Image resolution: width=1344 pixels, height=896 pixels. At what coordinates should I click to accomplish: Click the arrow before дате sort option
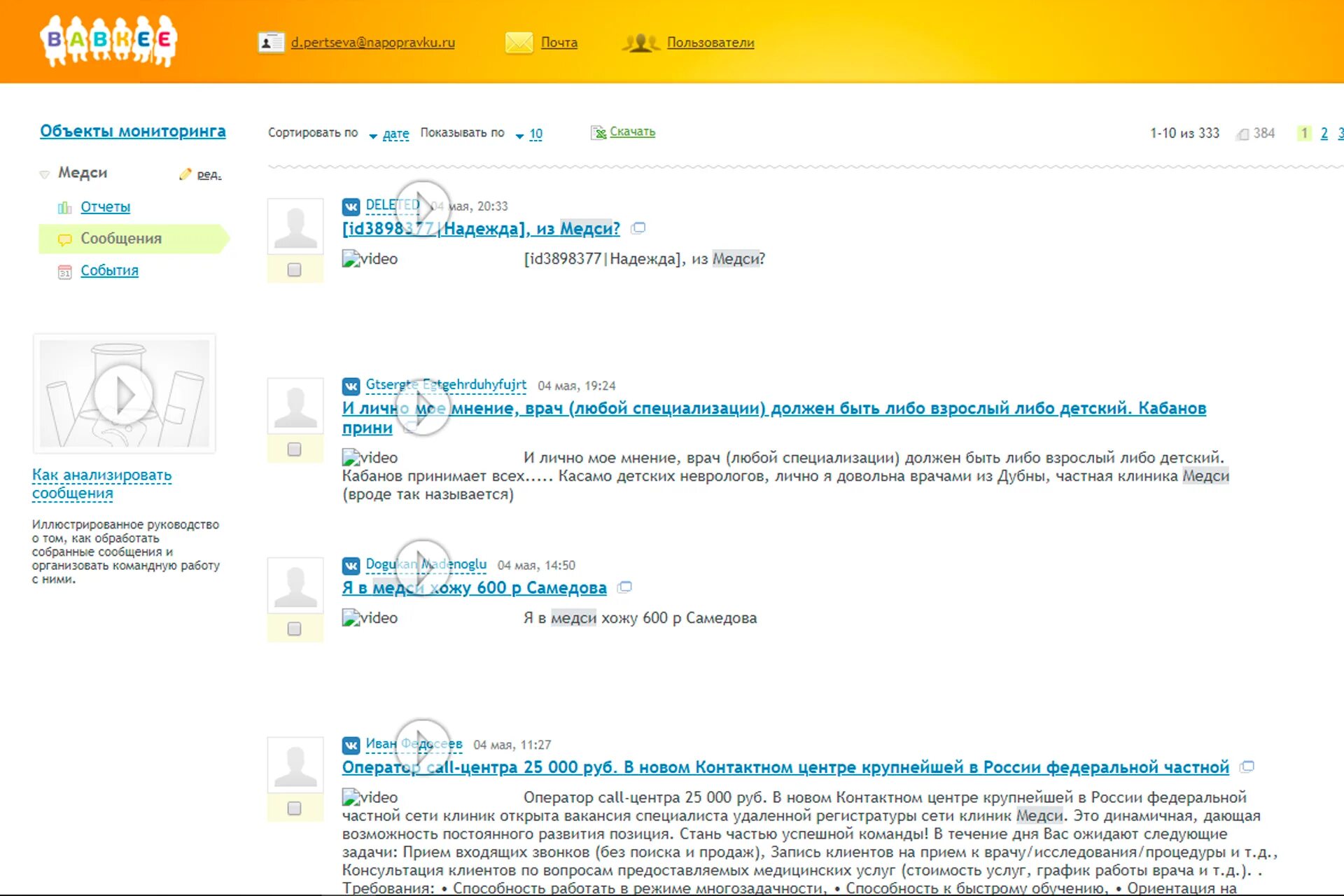[373, 136]
